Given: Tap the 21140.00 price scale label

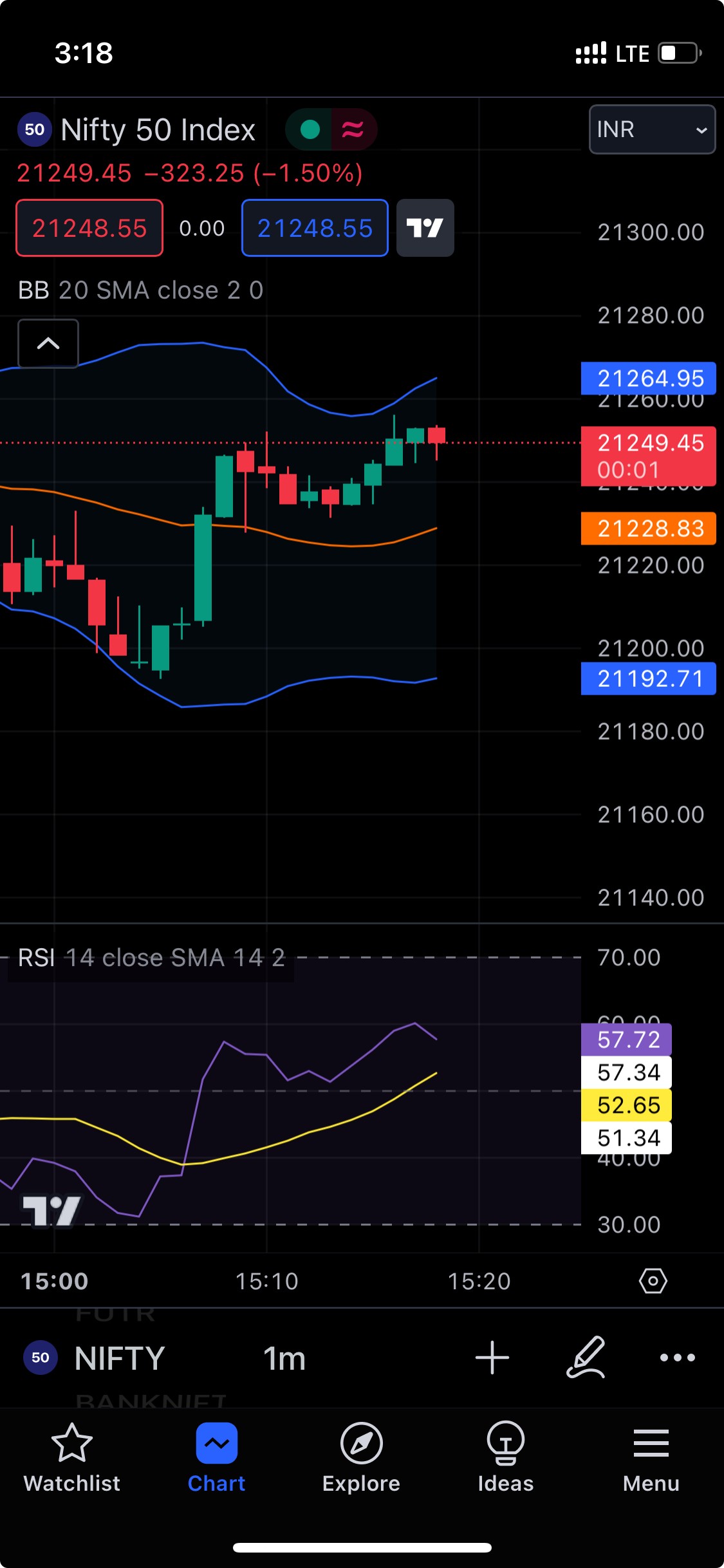Looking at the screenshot, I should tap(651, 897).
